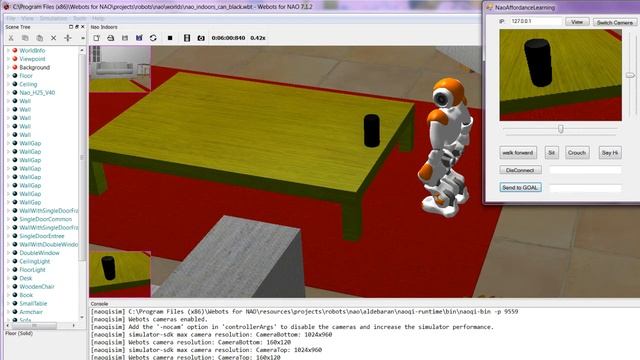This screenshot has height=360, width=640.
Task: Click the Cut icon in Scene Tree toolbar
Action: point(11,38)
